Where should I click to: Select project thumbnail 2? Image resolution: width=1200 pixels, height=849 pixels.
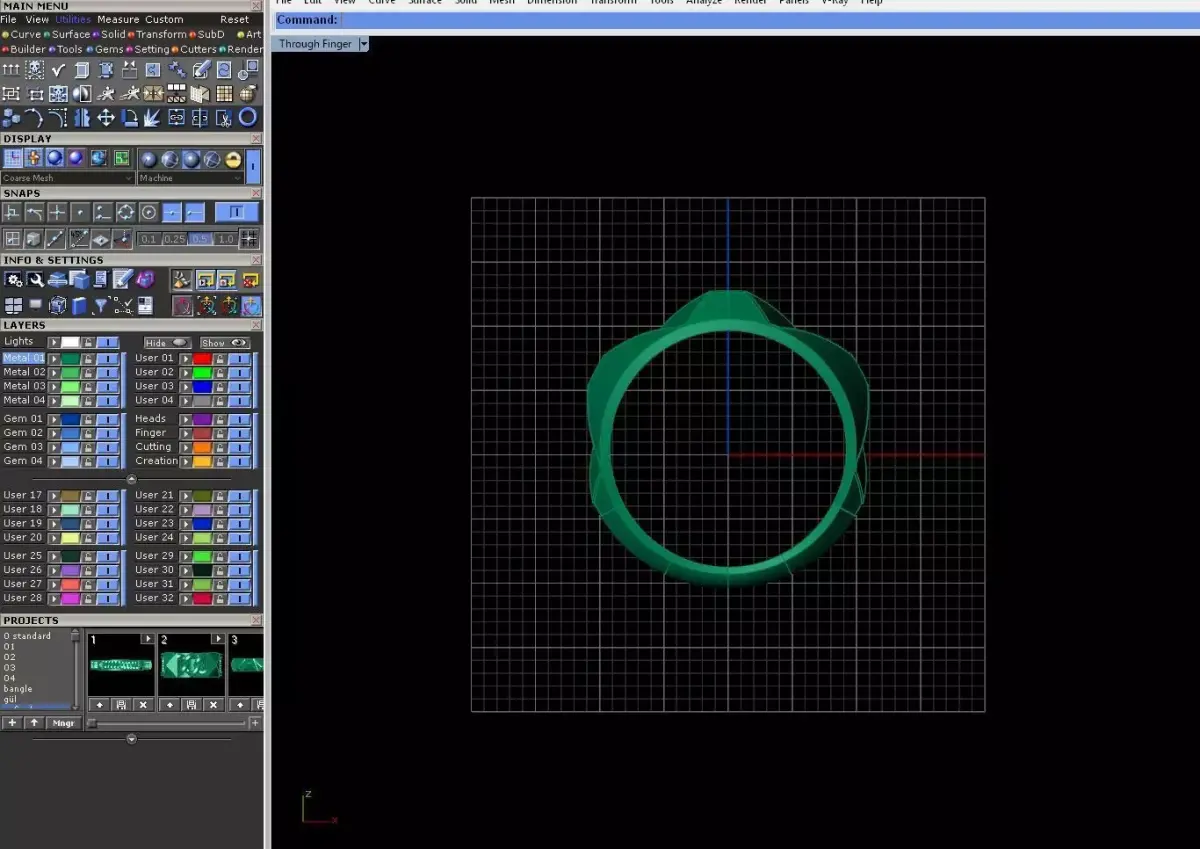[x=191, y=665]
